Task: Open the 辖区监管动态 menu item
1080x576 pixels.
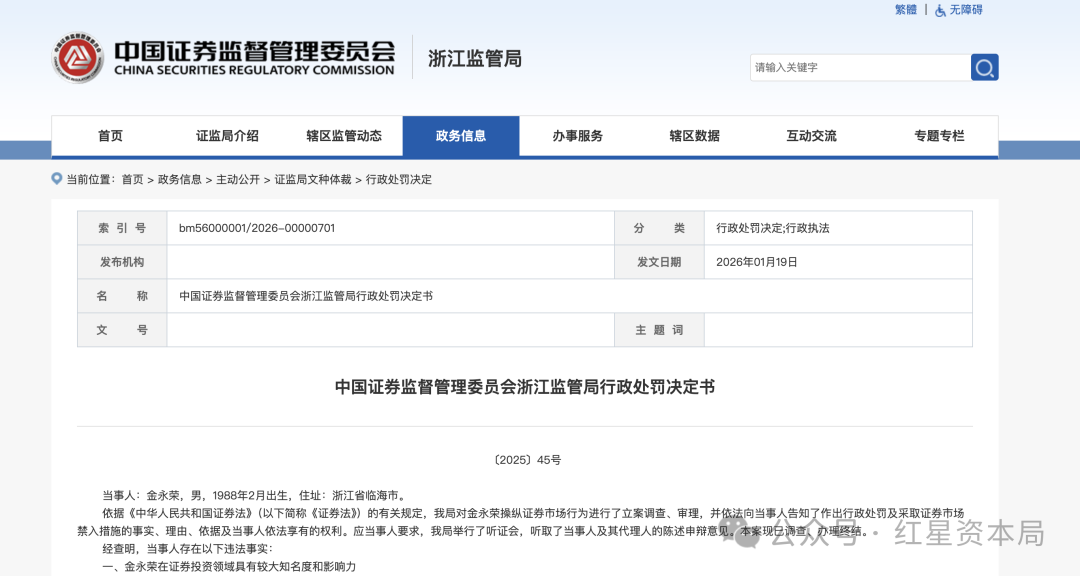Action: (344, 136)
